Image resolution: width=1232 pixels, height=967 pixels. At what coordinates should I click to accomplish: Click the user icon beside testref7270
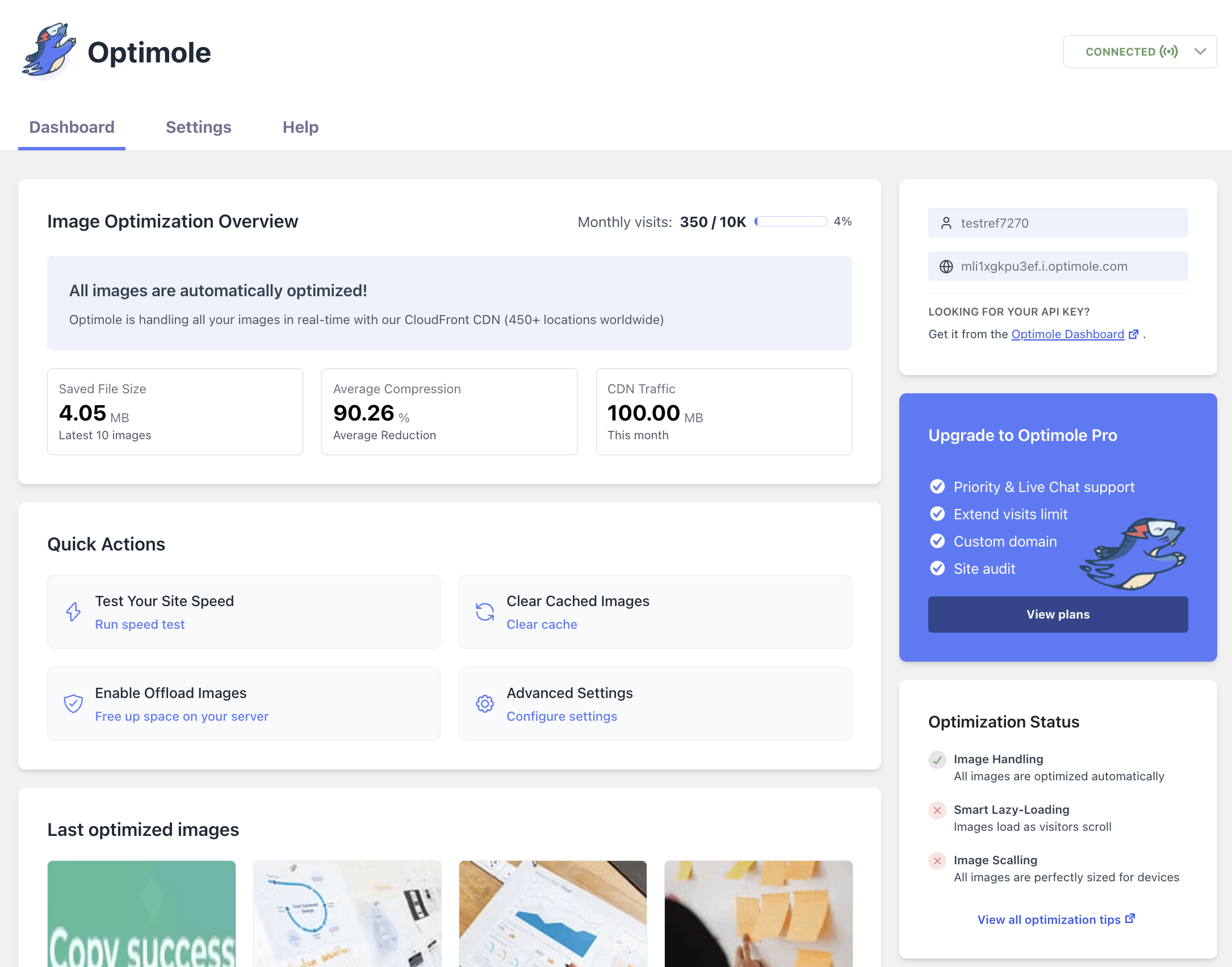coord(946,223)
